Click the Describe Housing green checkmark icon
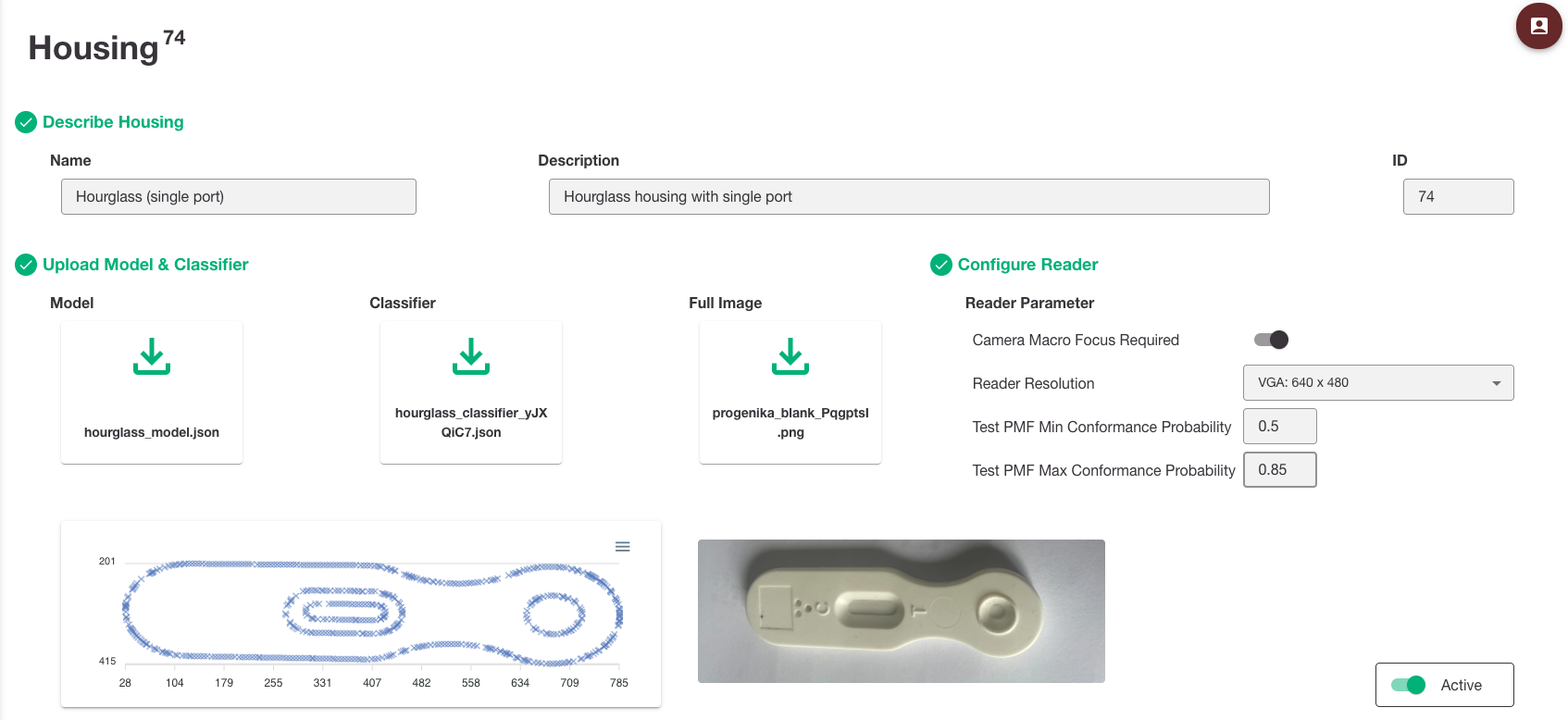 tap(26, 122)
